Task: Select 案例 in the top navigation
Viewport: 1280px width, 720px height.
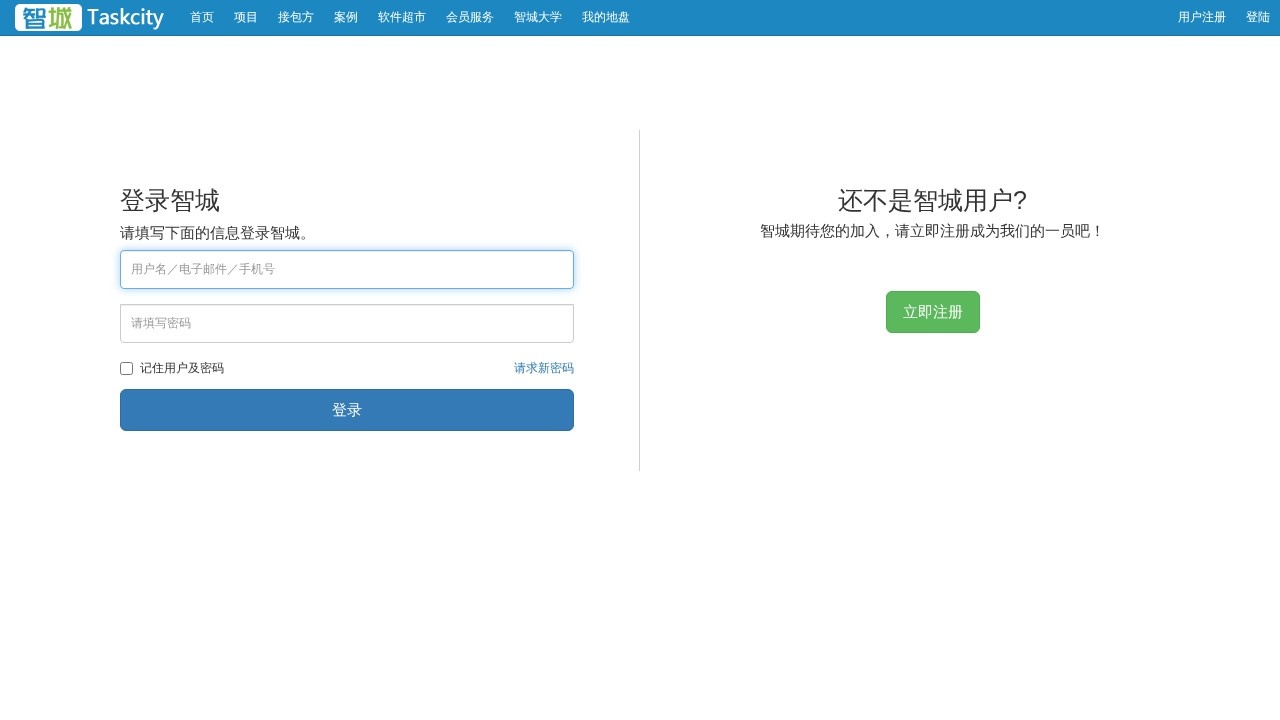Action: coord(346,17)
